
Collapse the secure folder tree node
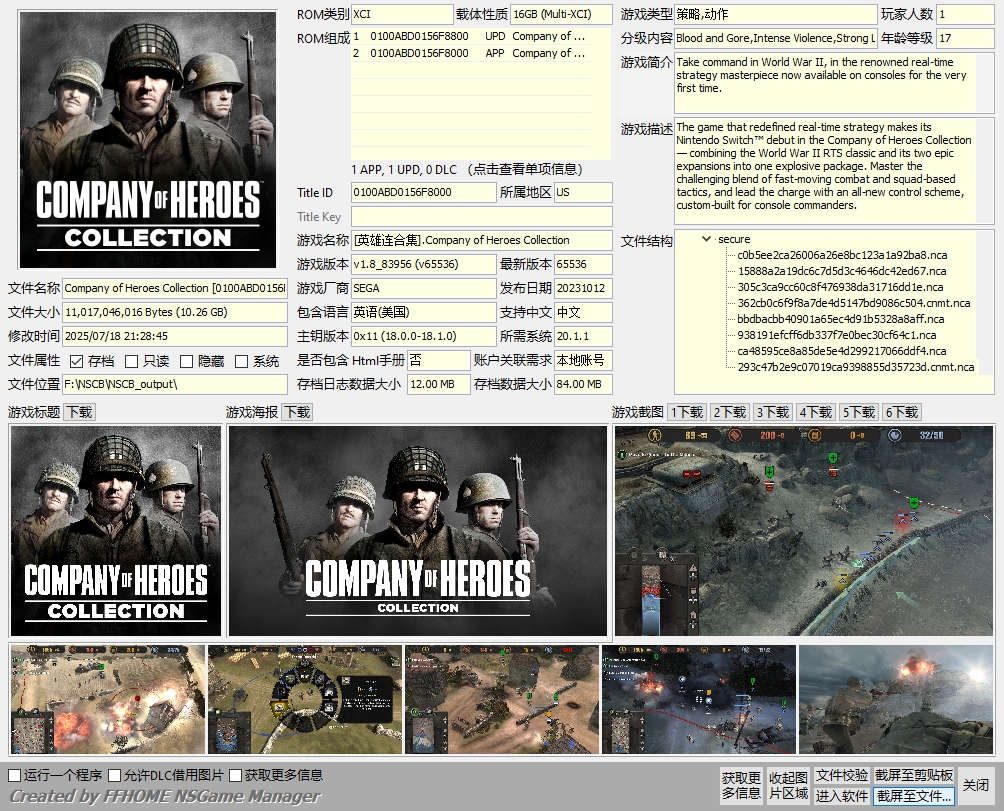pyautogui.click(x=706, y=239)
